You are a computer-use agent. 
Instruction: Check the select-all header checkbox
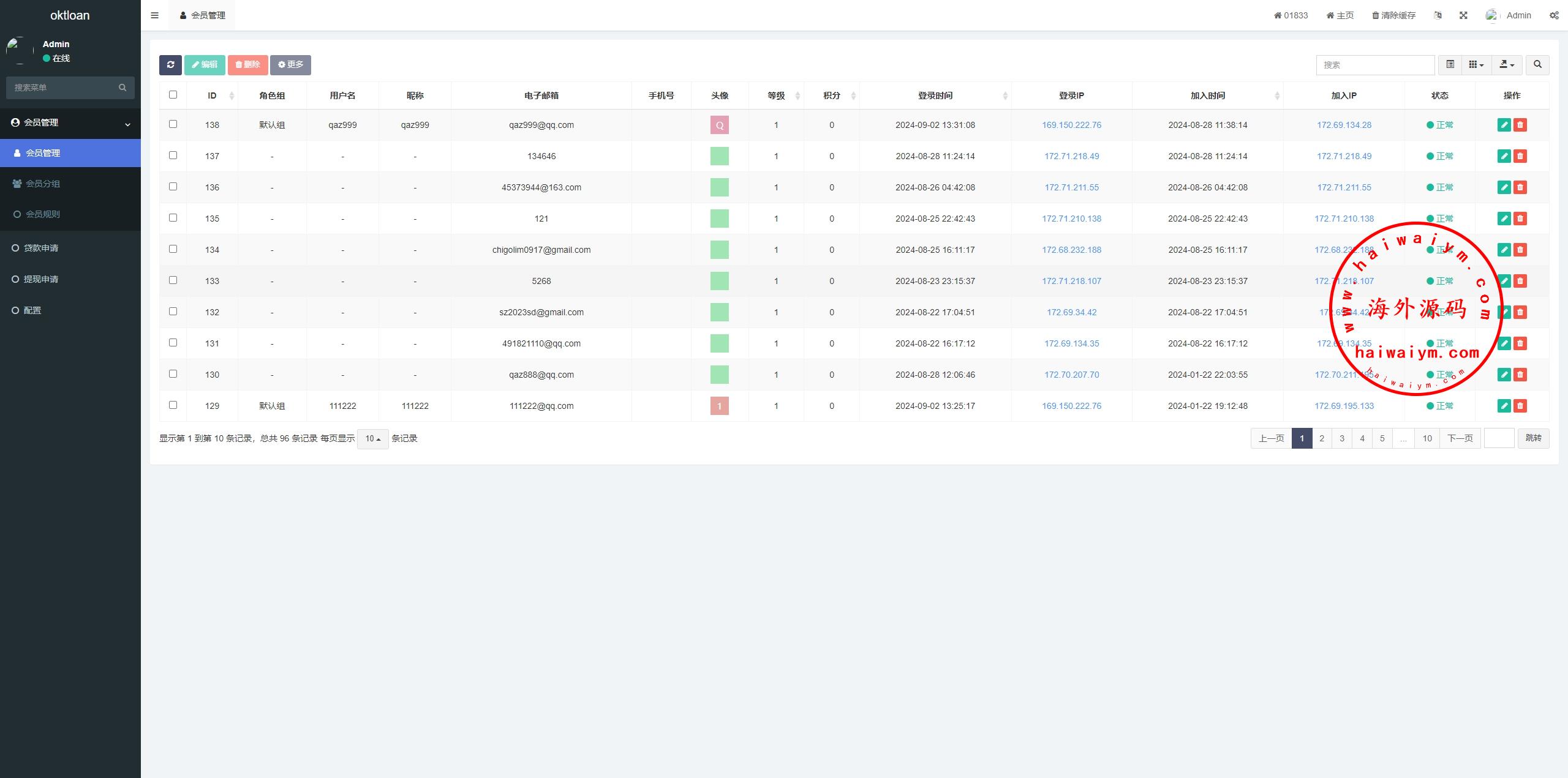[x=173, y=95]
